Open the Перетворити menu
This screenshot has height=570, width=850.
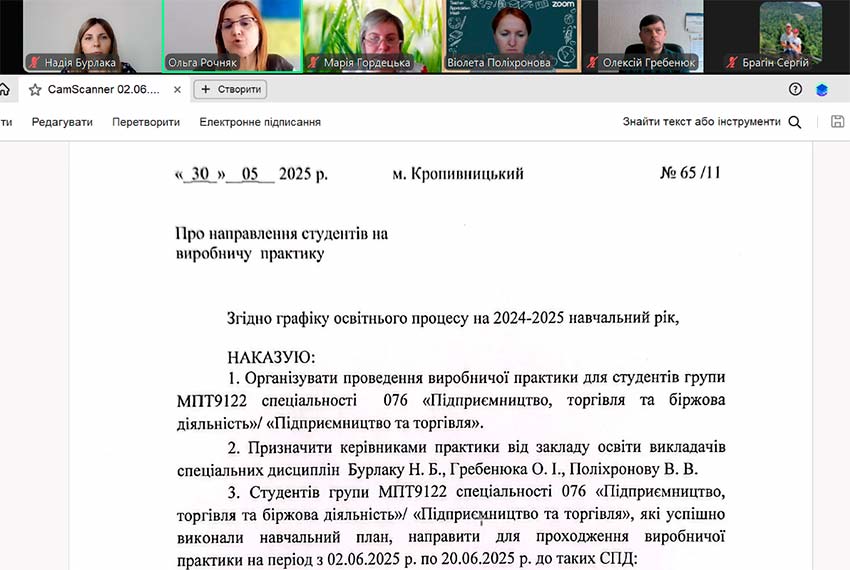(x=146, y=122)
